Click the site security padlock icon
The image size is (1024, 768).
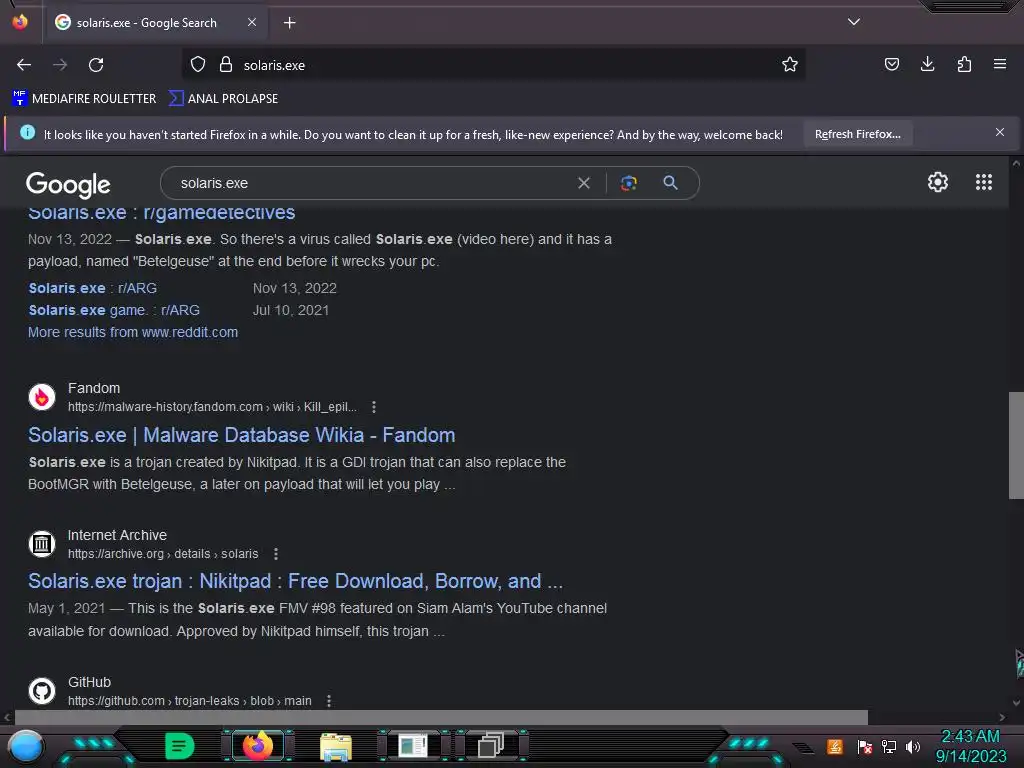pos(226,65)
